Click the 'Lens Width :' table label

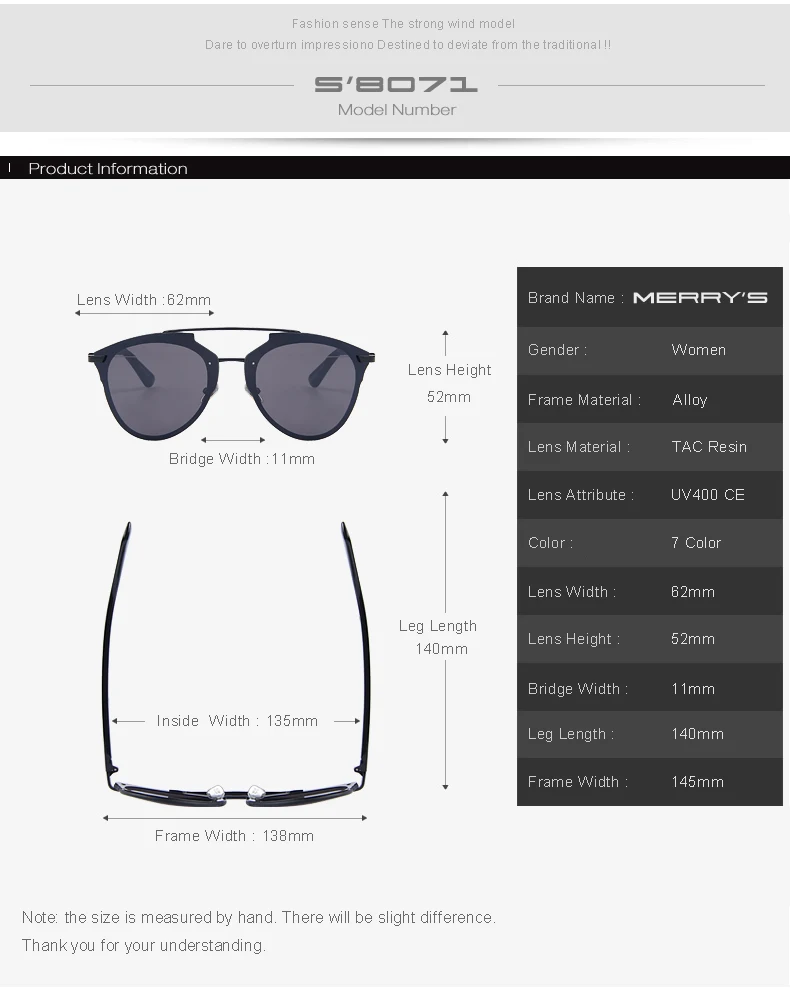(x=572, y=592)
